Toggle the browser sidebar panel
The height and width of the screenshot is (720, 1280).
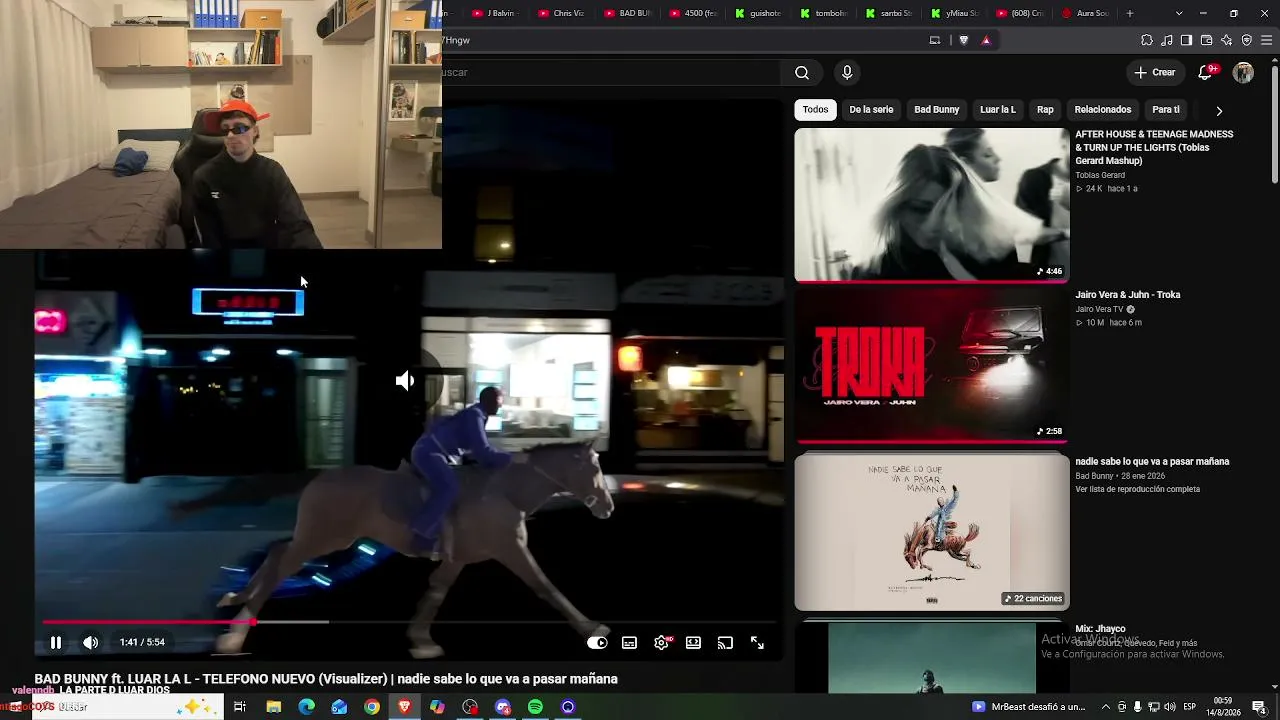(x=1186, y=40)
